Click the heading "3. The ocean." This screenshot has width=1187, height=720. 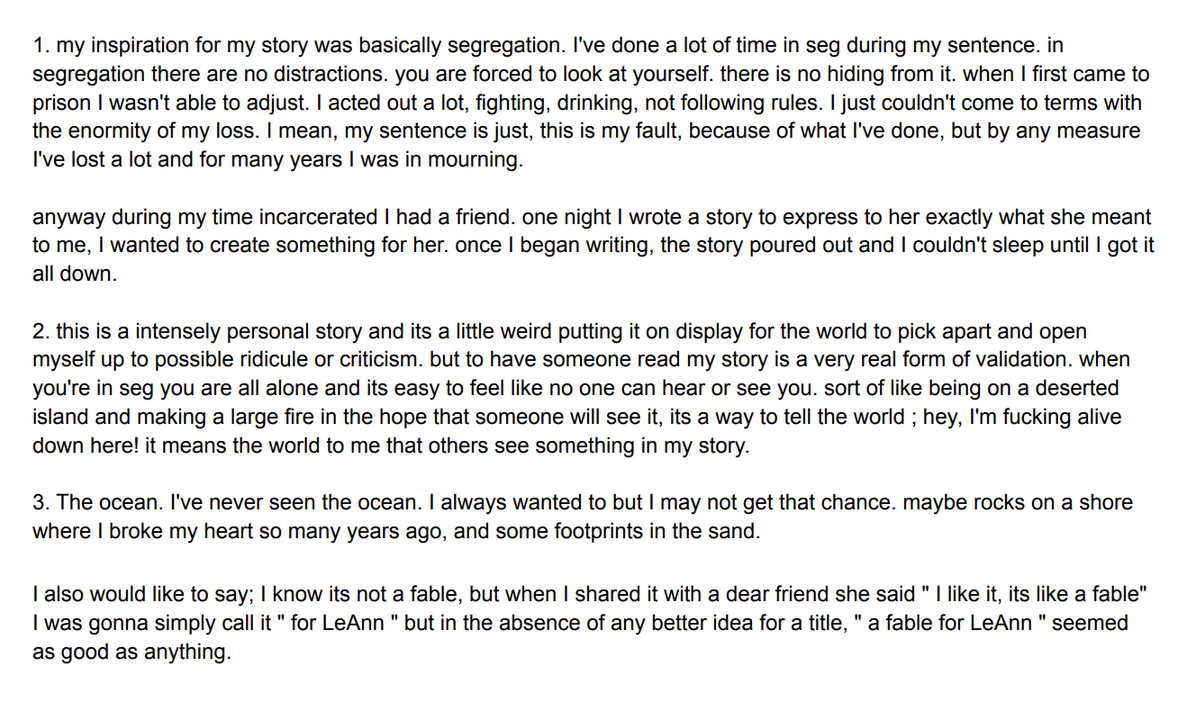coord(98,503)
